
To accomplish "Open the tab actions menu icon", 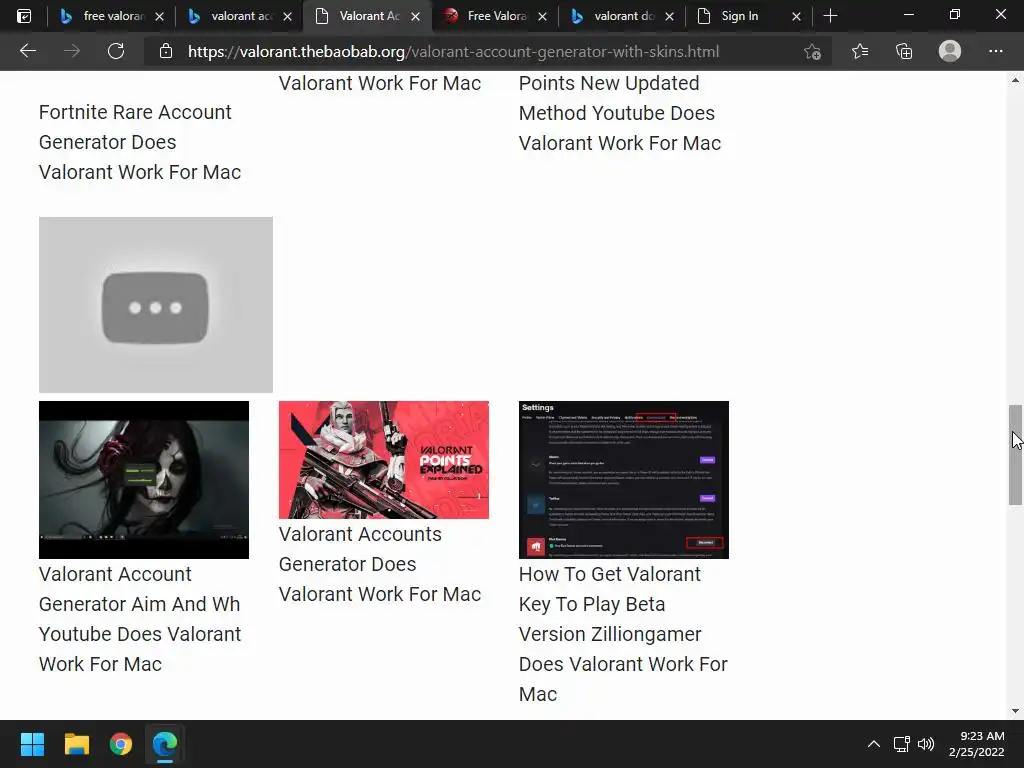I will tap(24, 16).
